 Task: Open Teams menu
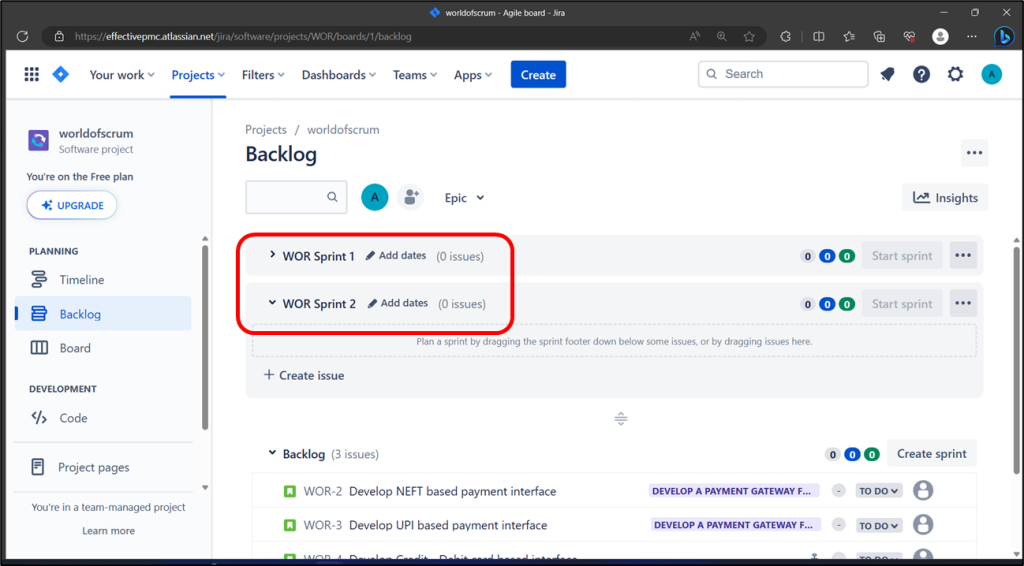[x=415, y=75]
